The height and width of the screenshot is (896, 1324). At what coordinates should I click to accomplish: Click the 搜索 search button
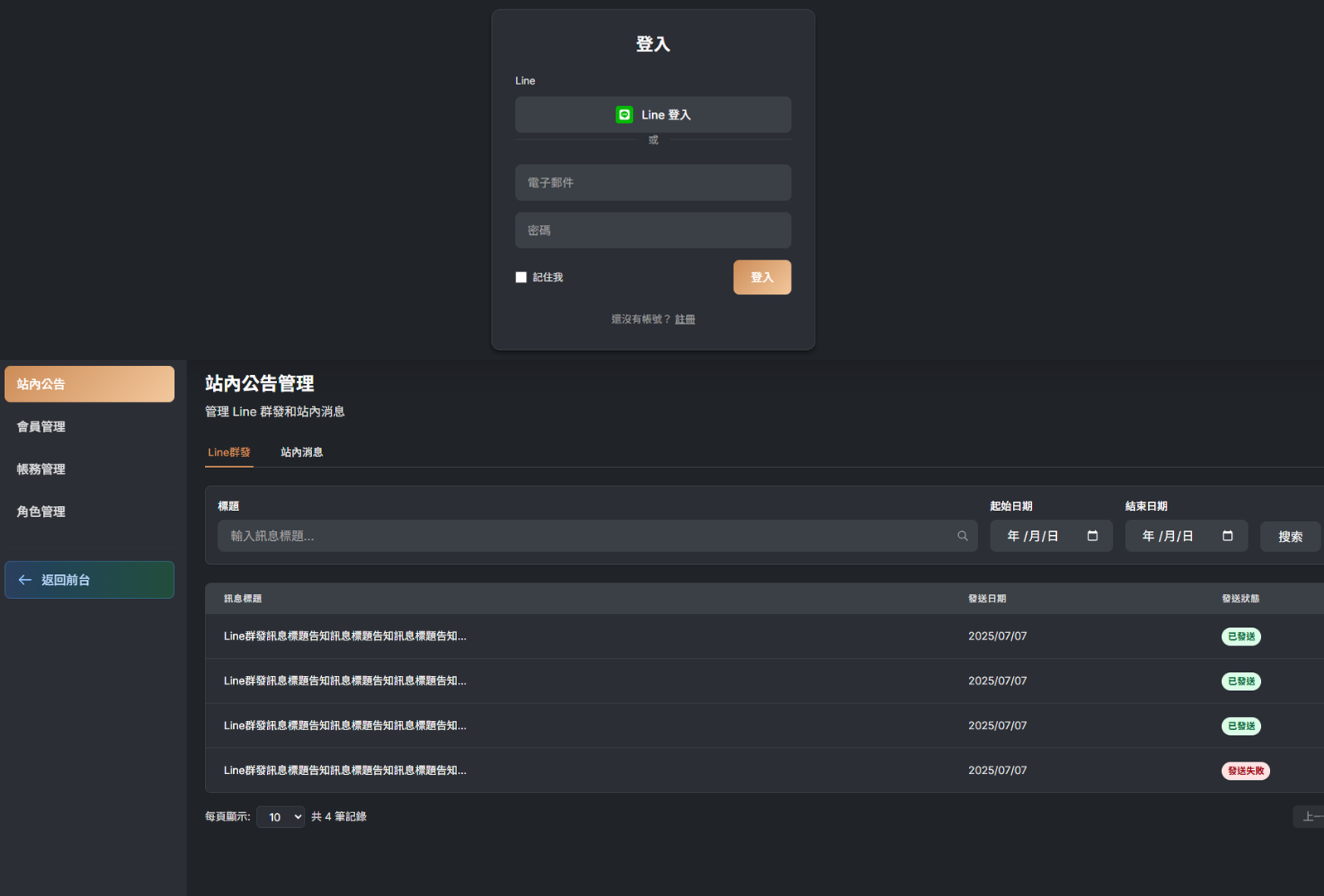(x=1290, y=537)
